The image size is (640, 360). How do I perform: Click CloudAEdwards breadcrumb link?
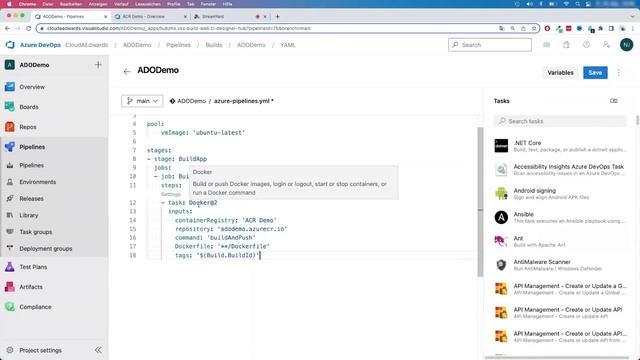click(87, 45)
